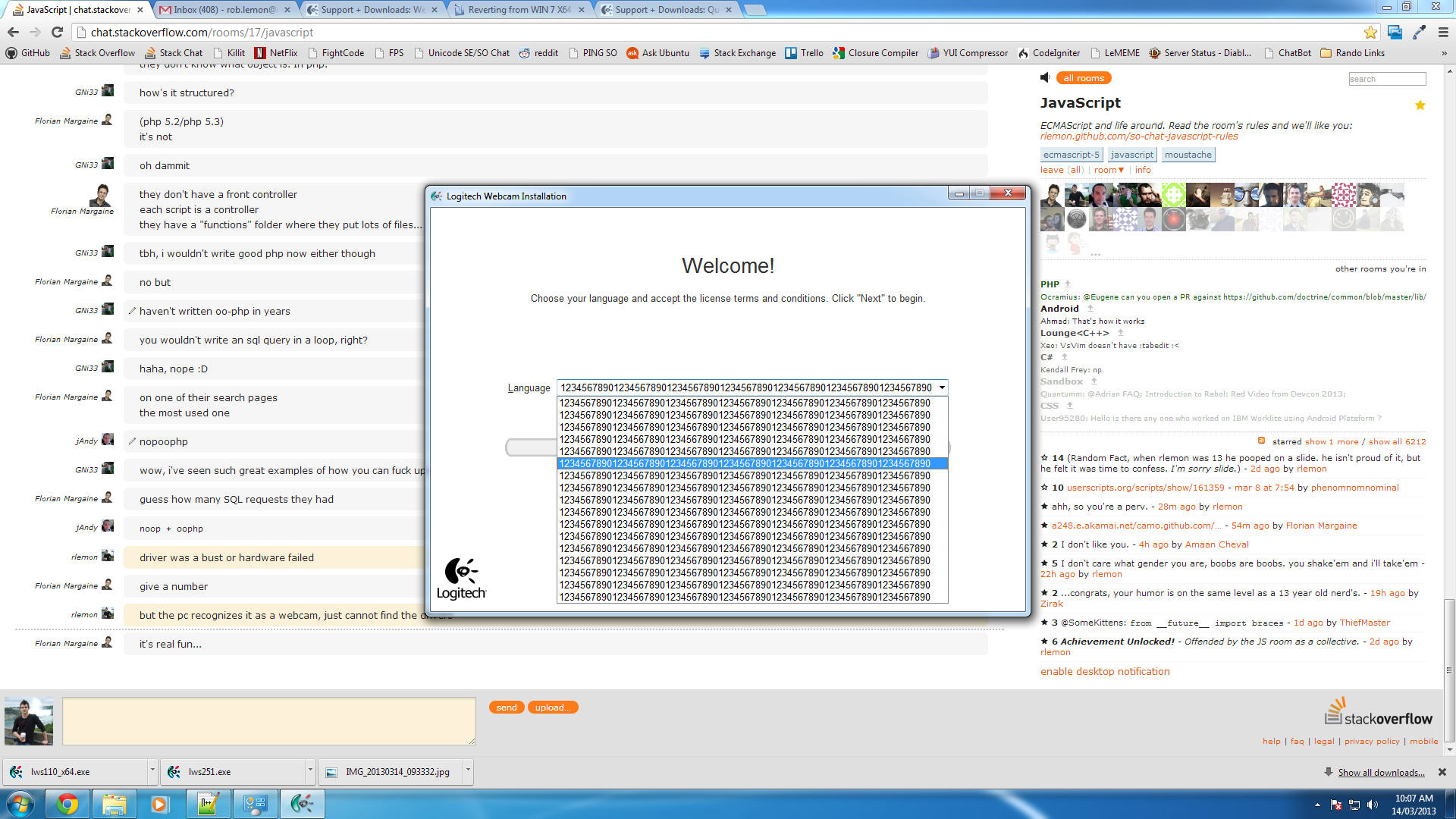Click the Send button in chat

point(505,707)
